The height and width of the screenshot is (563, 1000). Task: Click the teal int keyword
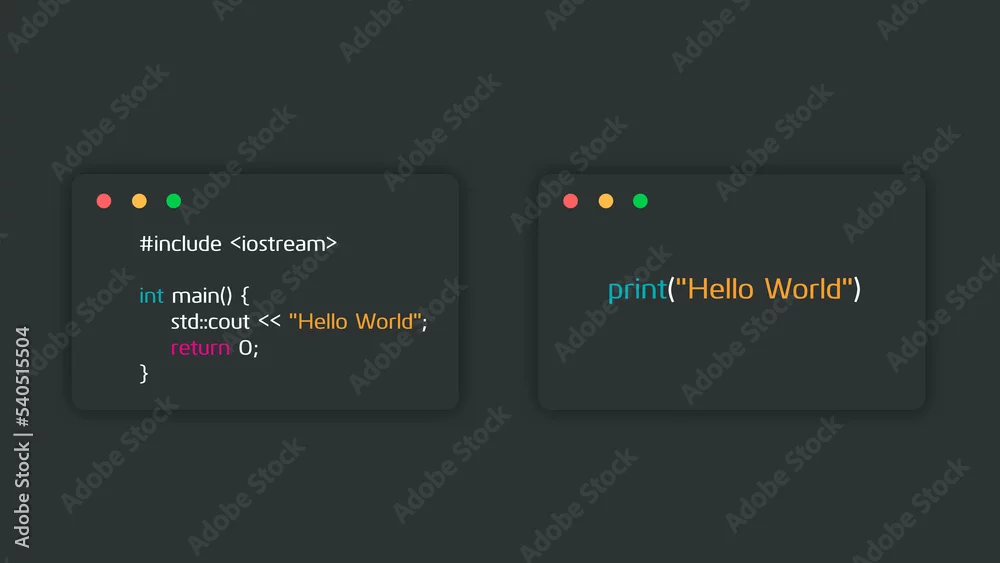pos(151,296)
